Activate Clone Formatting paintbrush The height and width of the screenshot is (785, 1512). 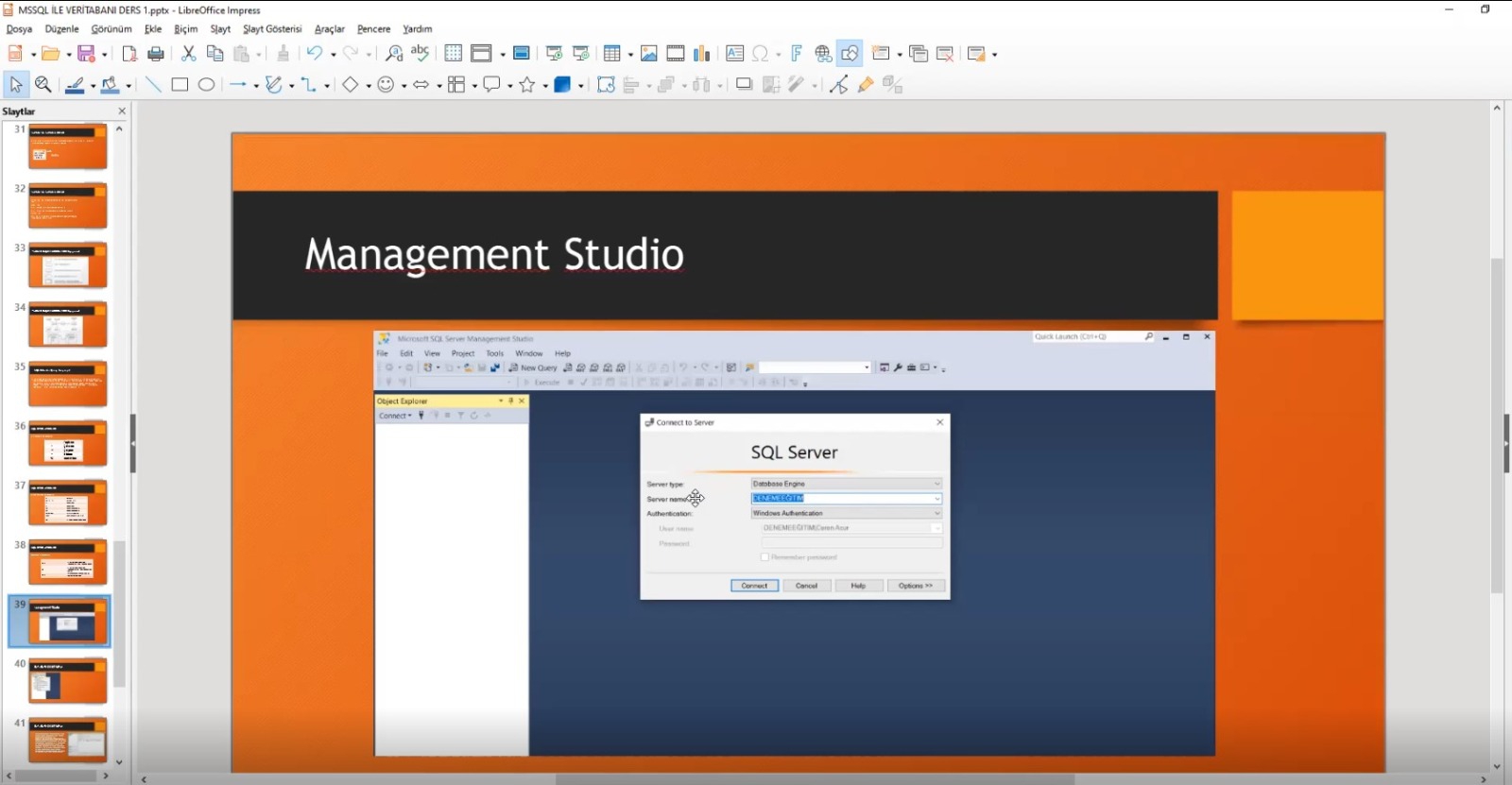[x=283, y=54]
